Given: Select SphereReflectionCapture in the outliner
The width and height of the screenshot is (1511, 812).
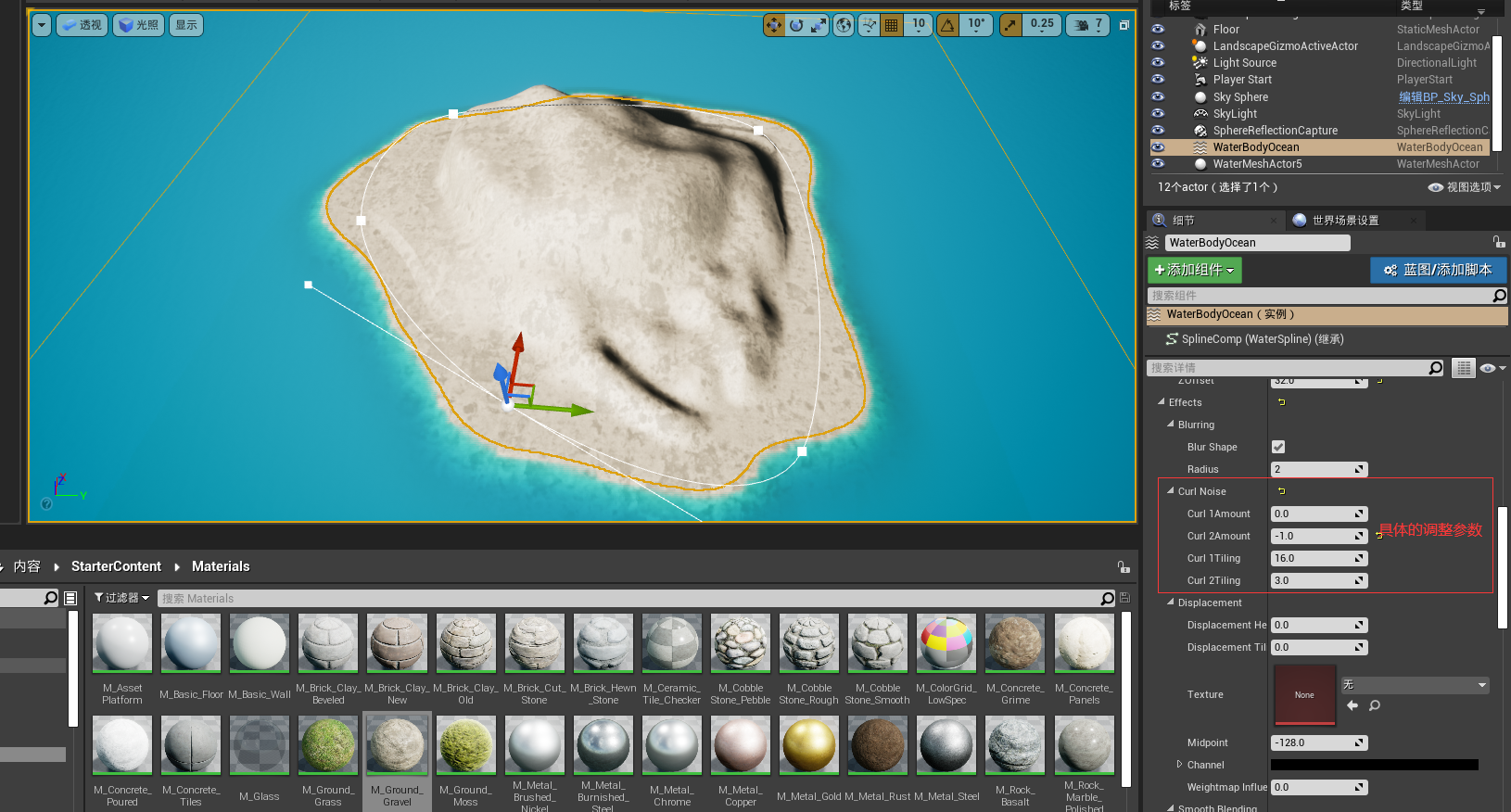Looking at the screenshot, I should (x=1276, y=131).
